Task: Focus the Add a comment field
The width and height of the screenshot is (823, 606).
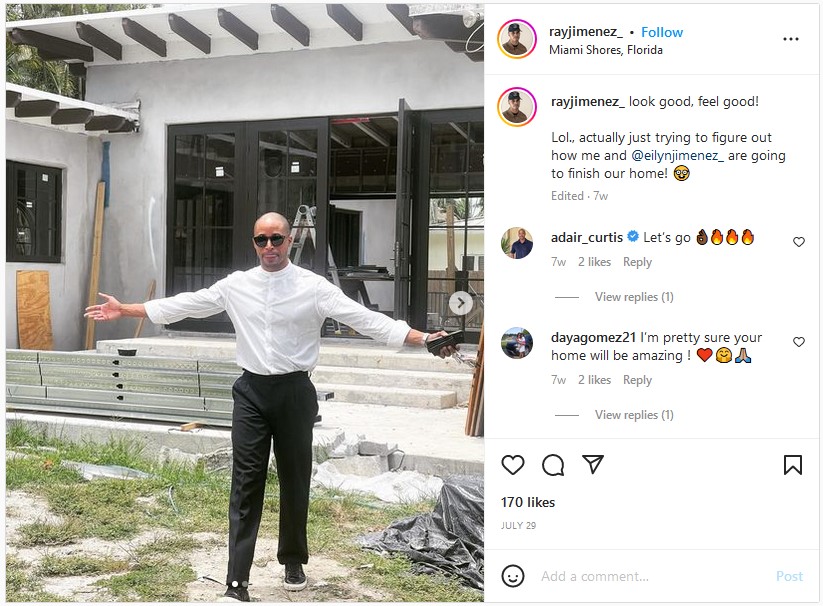Action: 651,576
